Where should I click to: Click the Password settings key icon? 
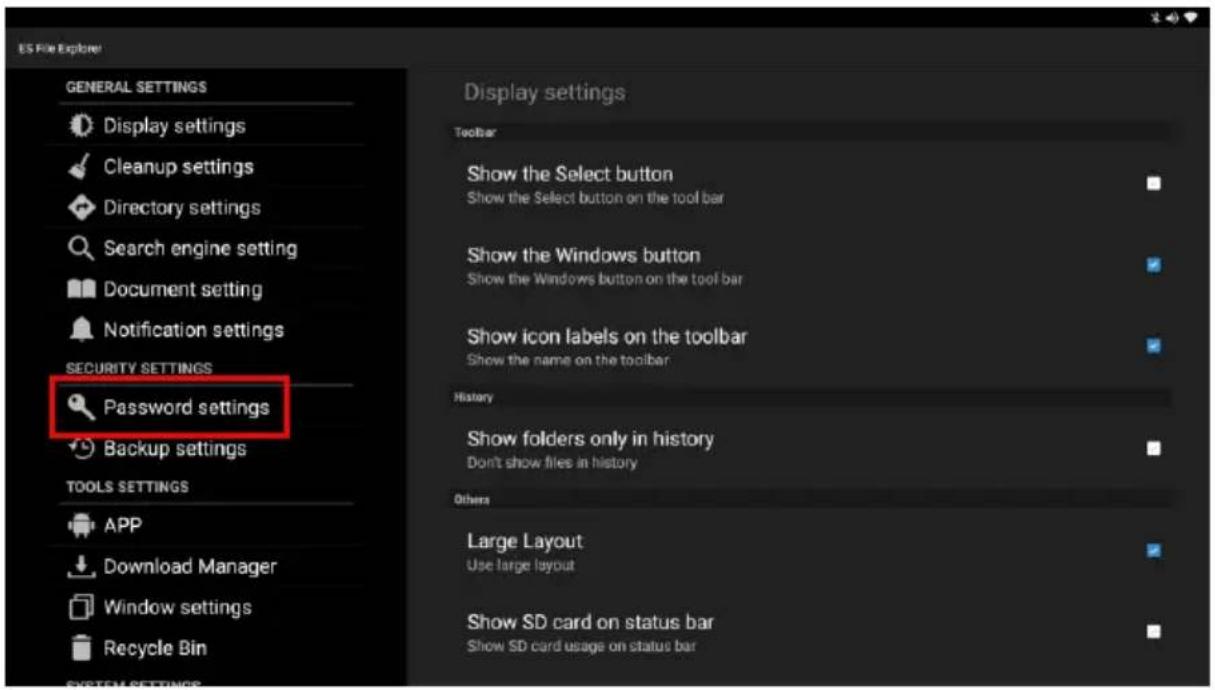[x=81, y=407]
